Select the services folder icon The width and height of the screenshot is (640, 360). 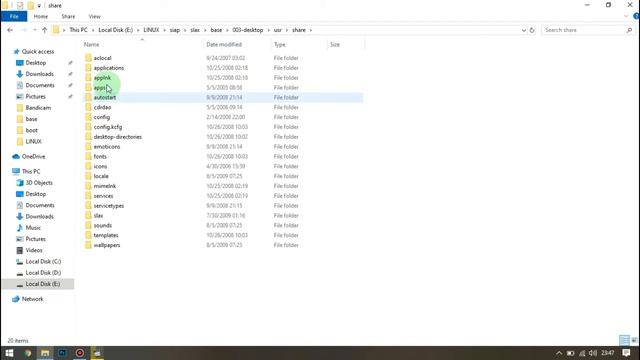pos(89,196)
